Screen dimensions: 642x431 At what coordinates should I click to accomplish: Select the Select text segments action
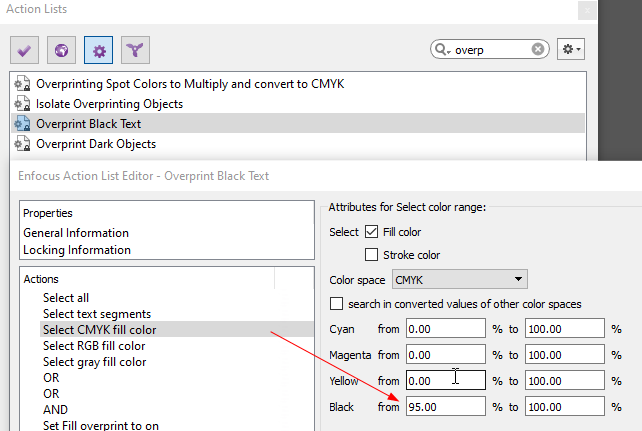[x=97, y=314]
